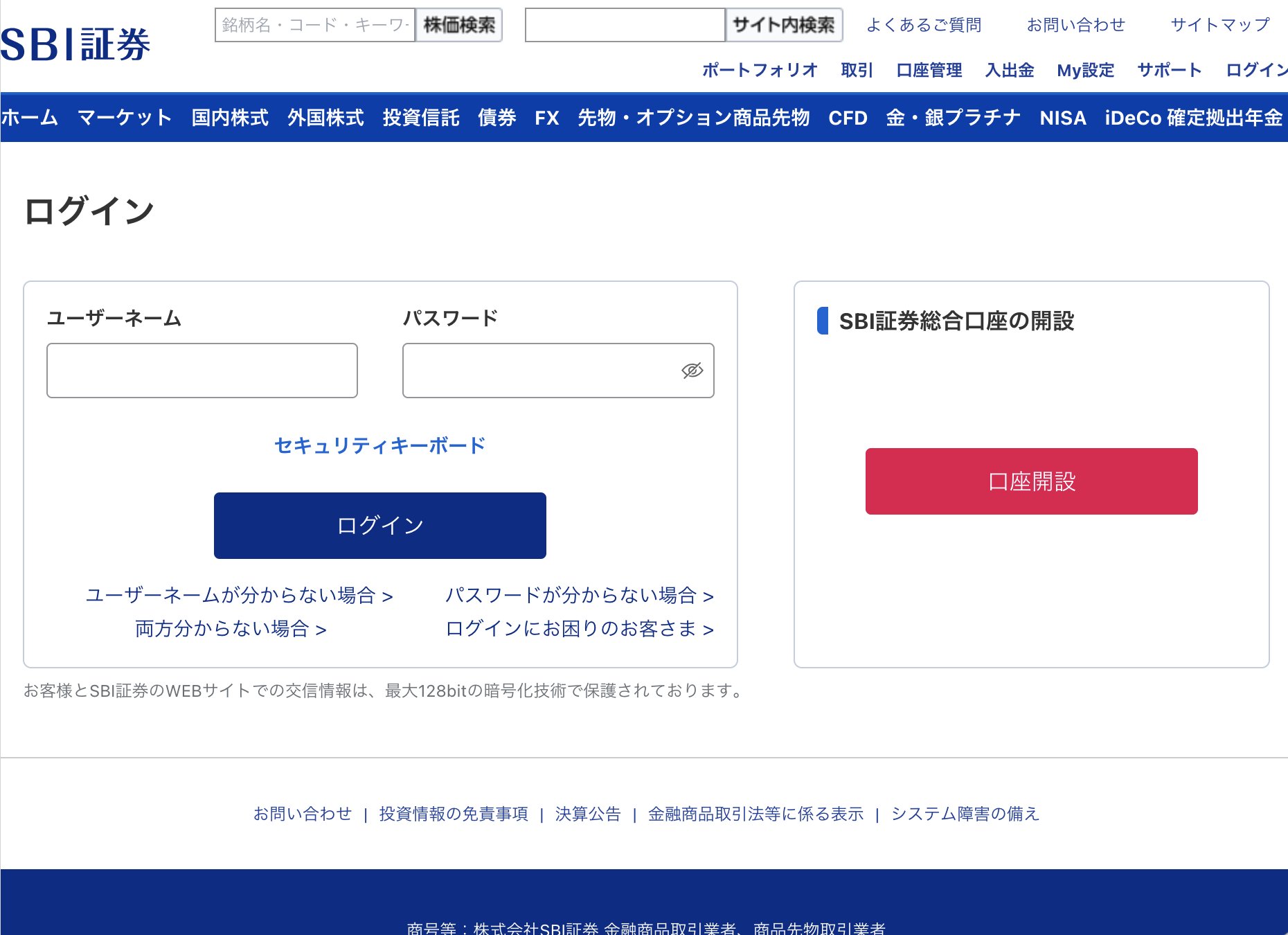Open 金融商品取引法等に係る表示 footer link
Viewport: 1288px width, 935px height.
point(755,814)
